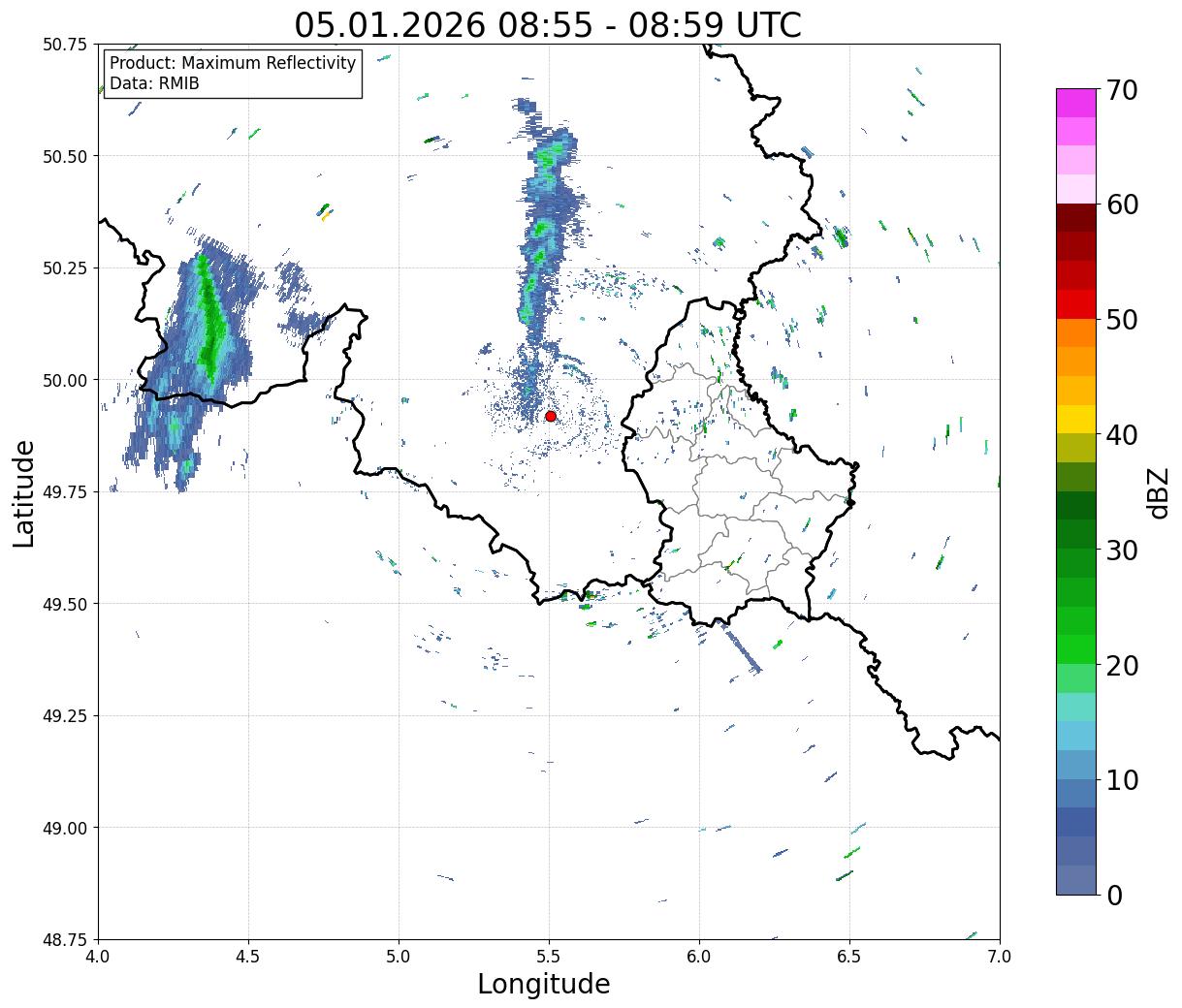Click the dBZ colorbar label
Screen dimensions: 1182x1008
click(x=1159, y=492)
